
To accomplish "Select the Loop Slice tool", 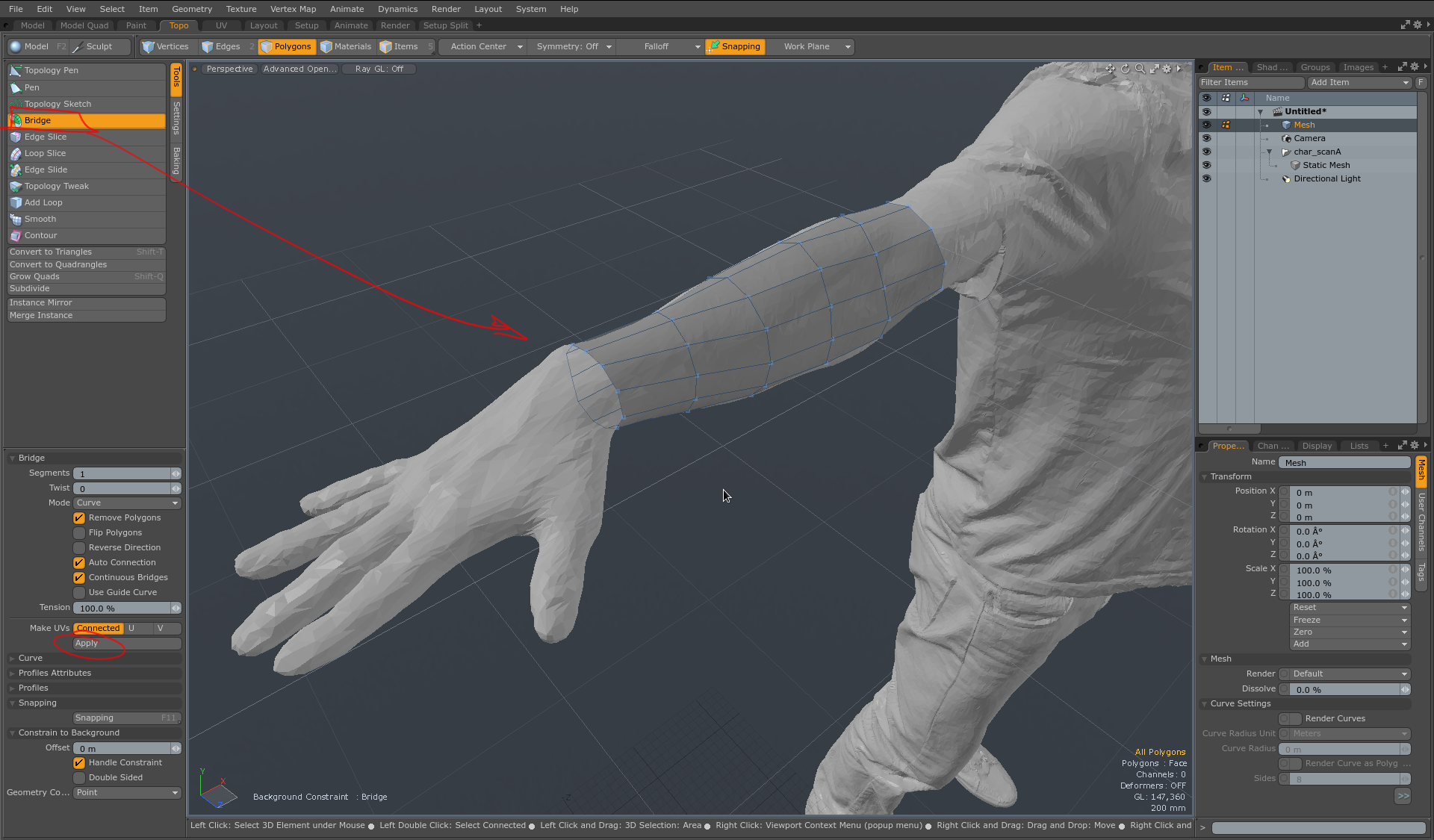I will (45, 153).
